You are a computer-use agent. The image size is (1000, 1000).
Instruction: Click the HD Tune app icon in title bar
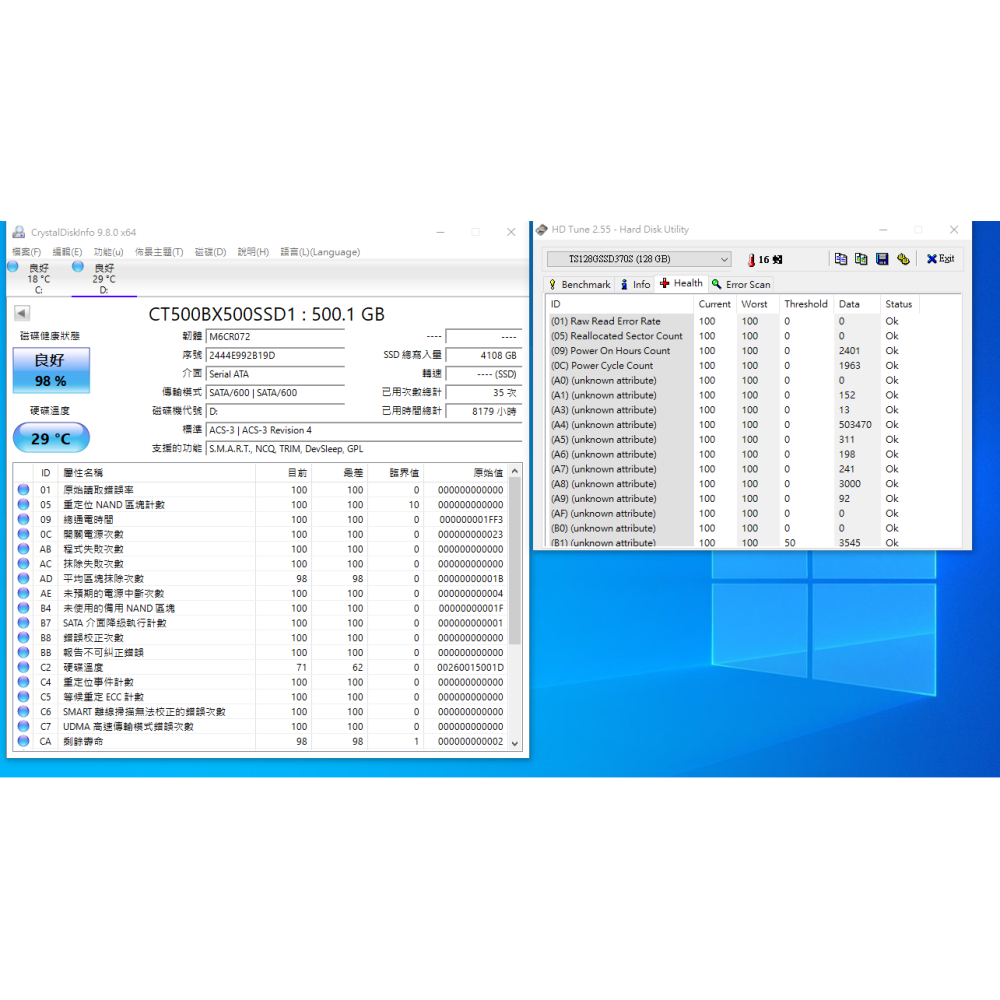tap(542, 230)
